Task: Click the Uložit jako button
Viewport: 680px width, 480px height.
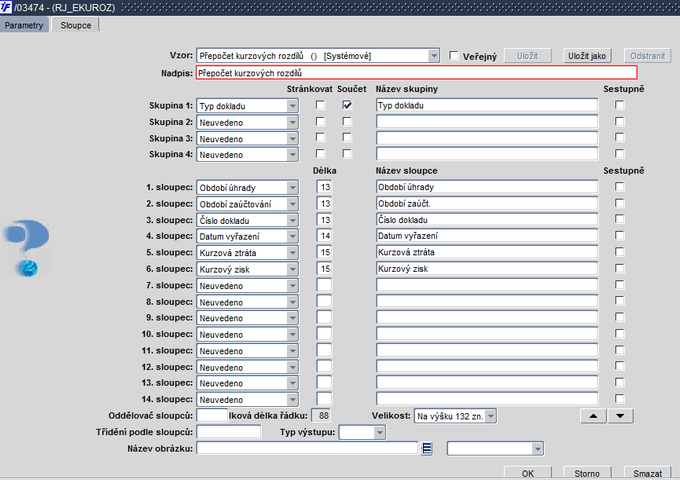Action: 587,56
